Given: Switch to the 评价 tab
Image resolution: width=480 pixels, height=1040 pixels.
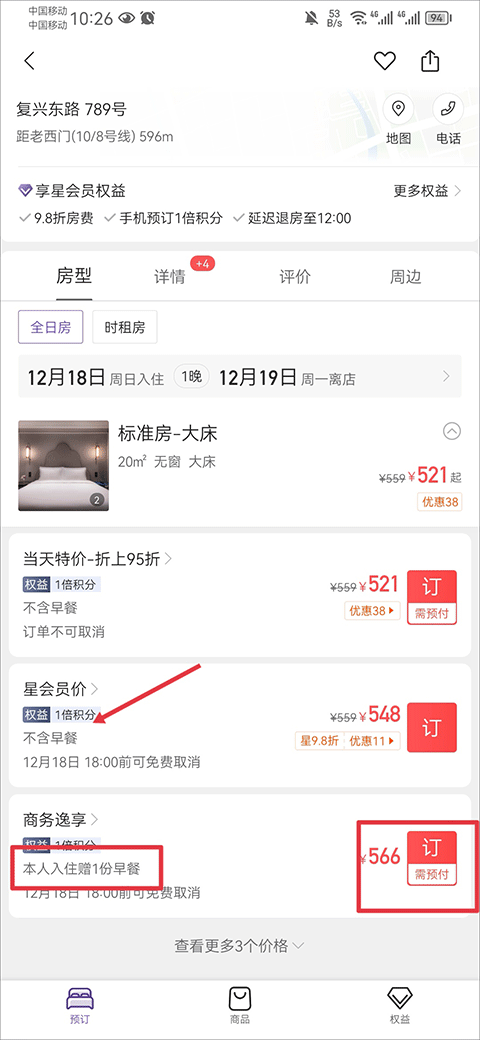Looking at the screenshot, I should 295,277.
